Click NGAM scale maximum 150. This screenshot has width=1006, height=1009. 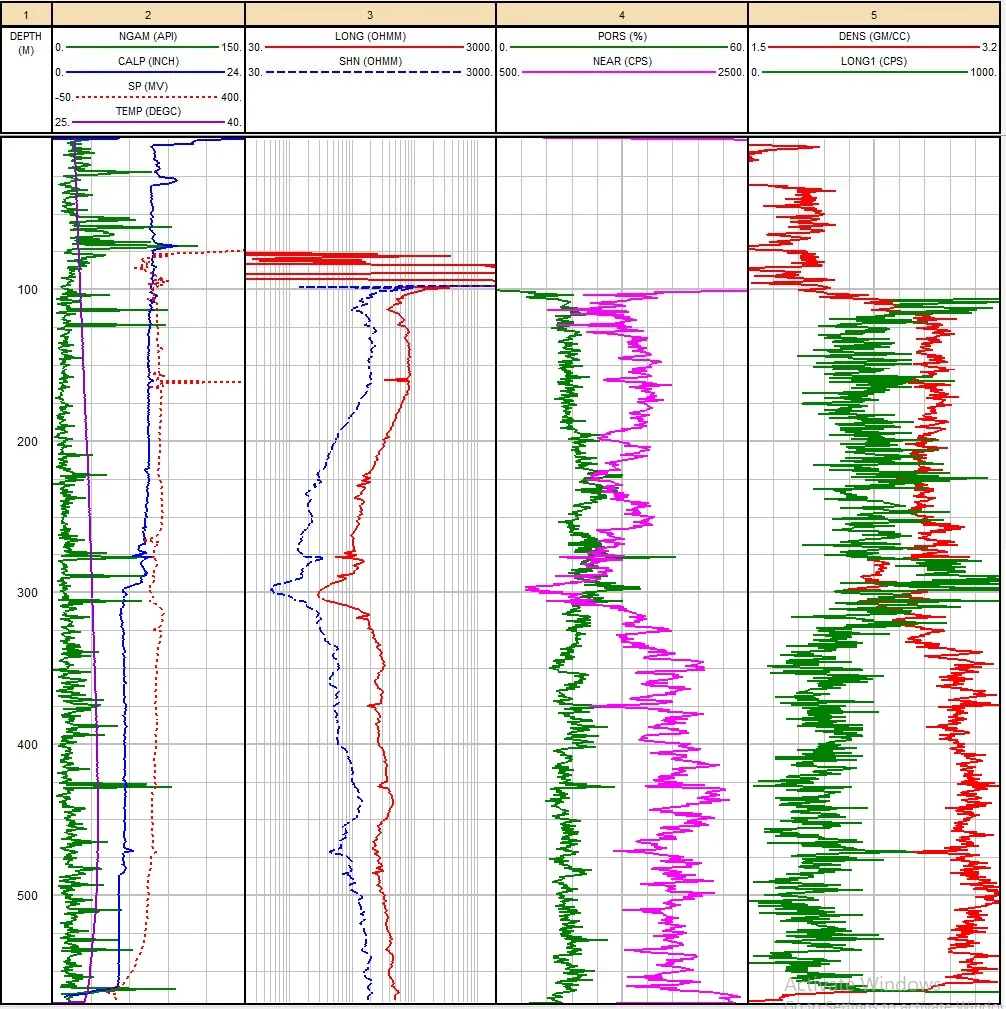[231, 47]
